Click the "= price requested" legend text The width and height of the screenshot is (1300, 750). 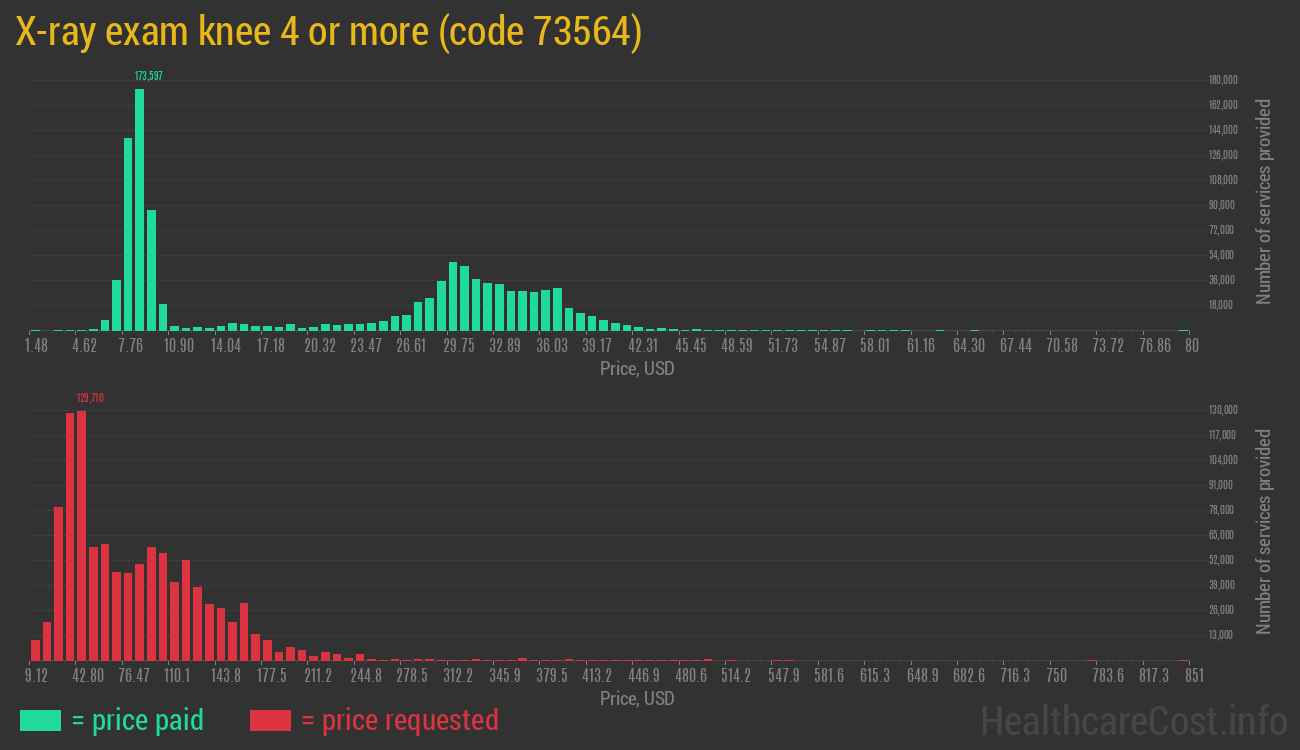pyautogui.click(x=399, y=720)
